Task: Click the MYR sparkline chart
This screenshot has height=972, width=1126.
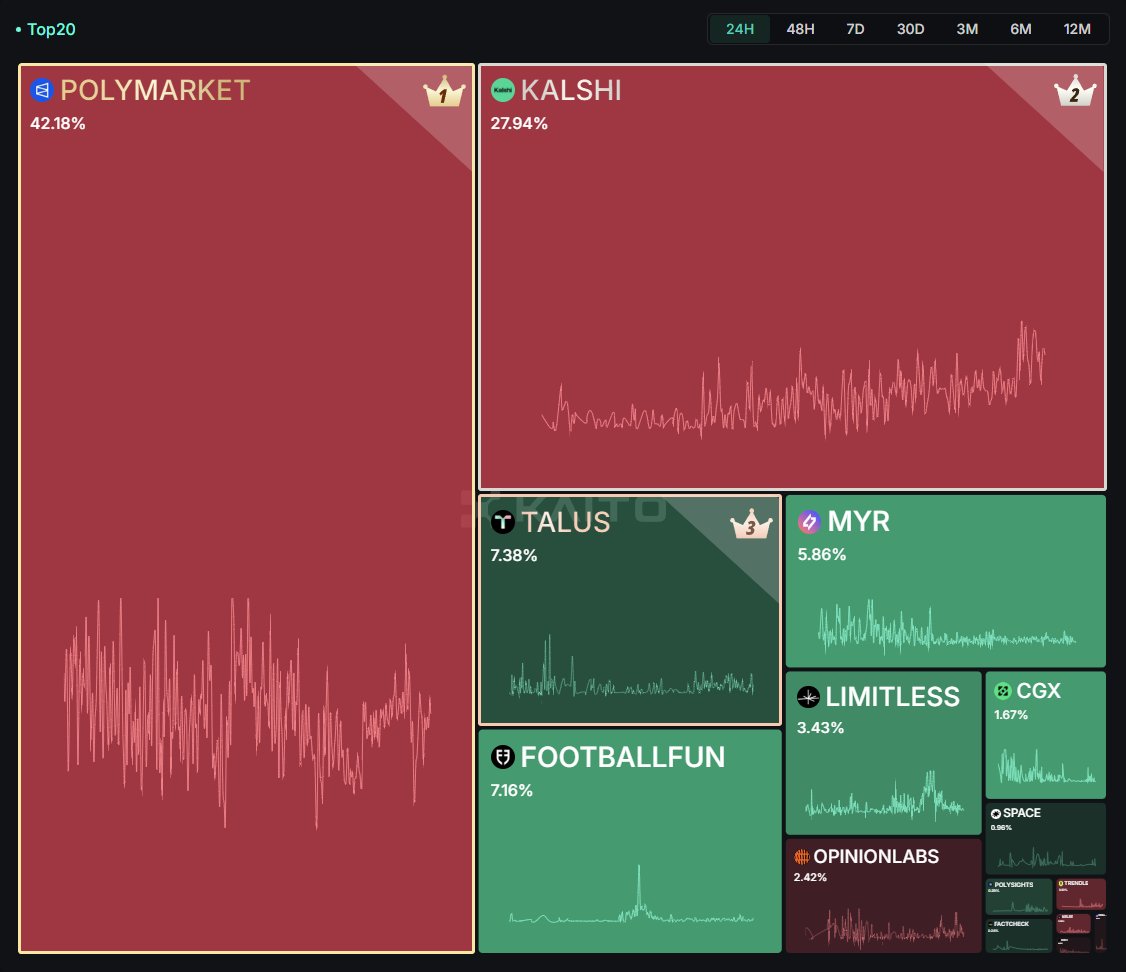Action: [946, 627]
